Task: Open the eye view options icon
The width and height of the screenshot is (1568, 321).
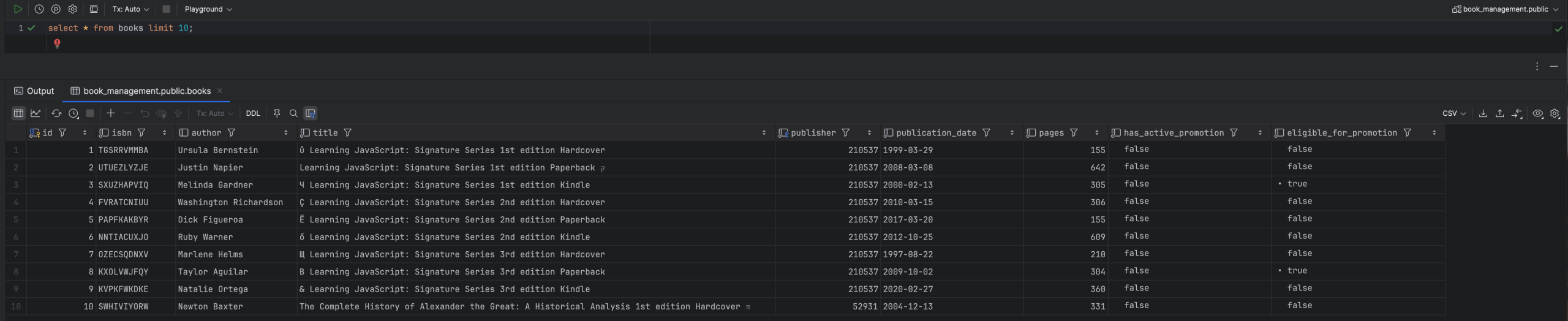Action: point(1537,113)
